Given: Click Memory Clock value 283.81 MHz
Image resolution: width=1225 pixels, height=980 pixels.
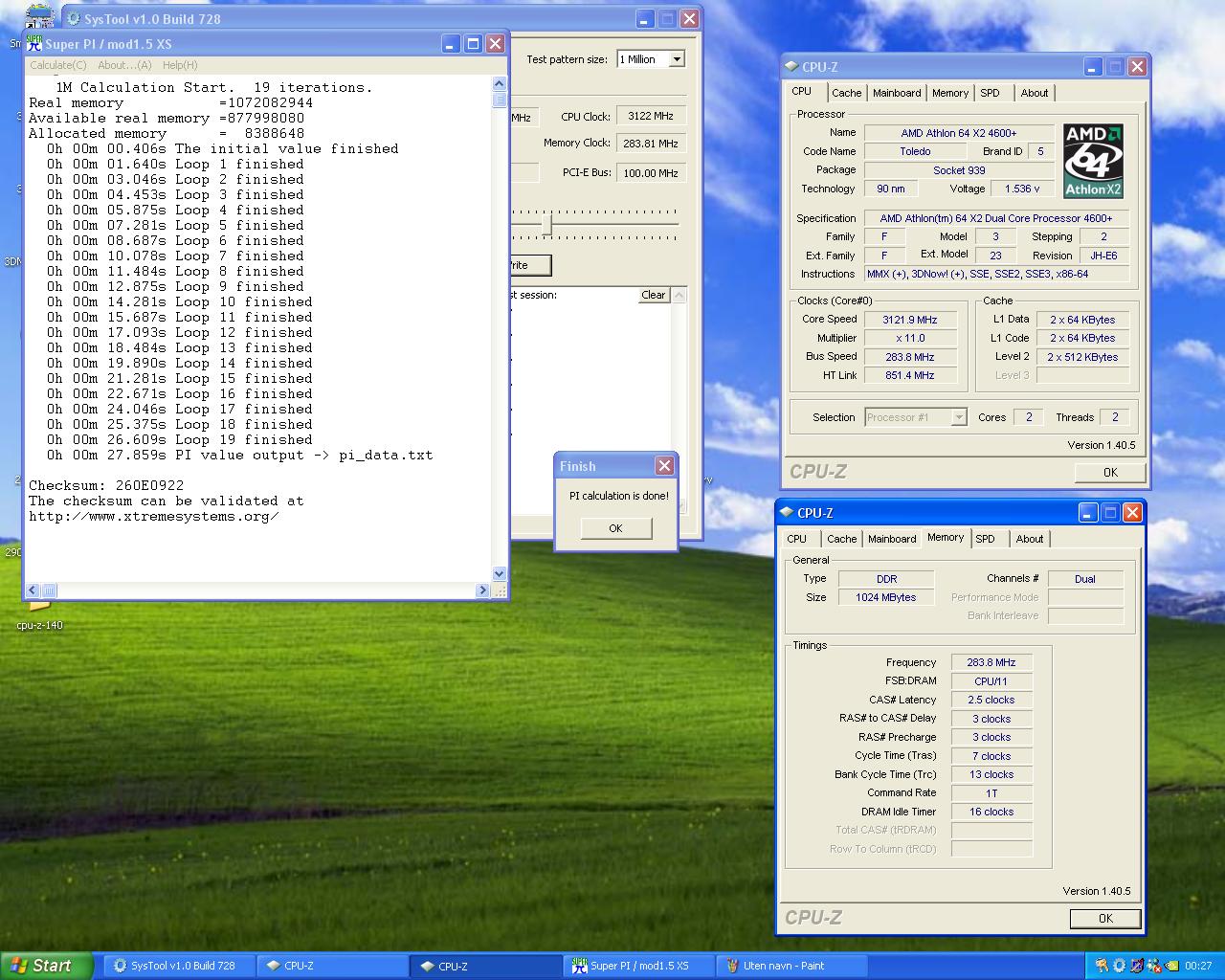Looking at the screenshot, I should pyautogui.click(x=651, y=144).
